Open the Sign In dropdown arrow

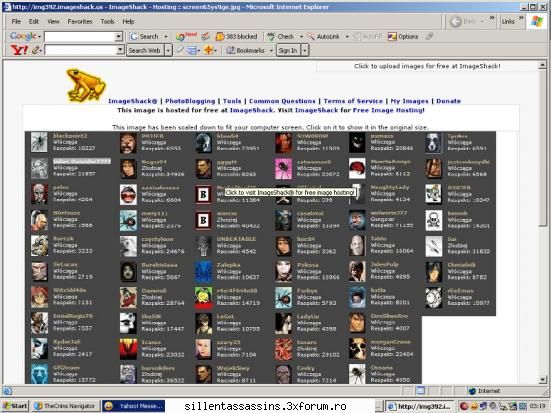(x=305, y=50)
